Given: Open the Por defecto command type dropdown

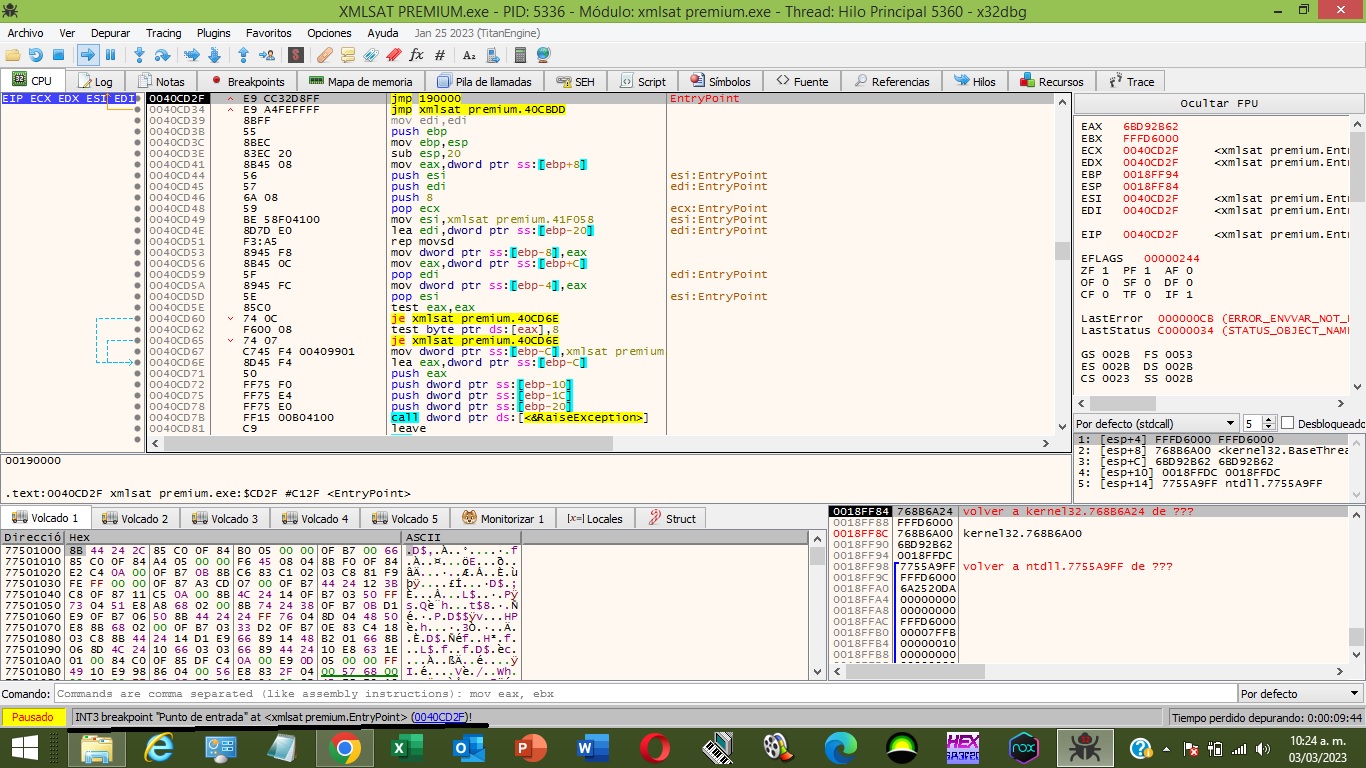Looking at the screenshot, I should [x=1300, y=693].
